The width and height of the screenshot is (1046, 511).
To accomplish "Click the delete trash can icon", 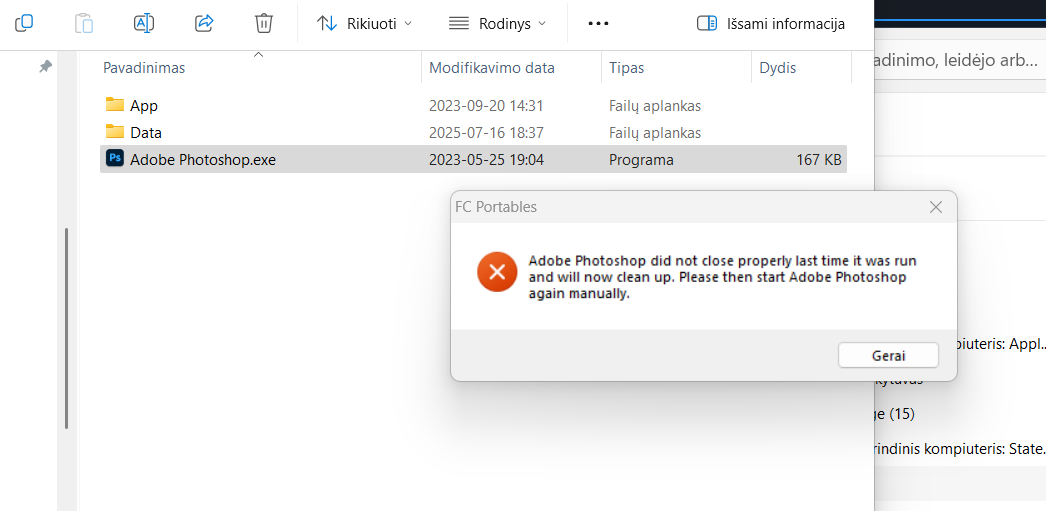I will (x=264, y=23).
